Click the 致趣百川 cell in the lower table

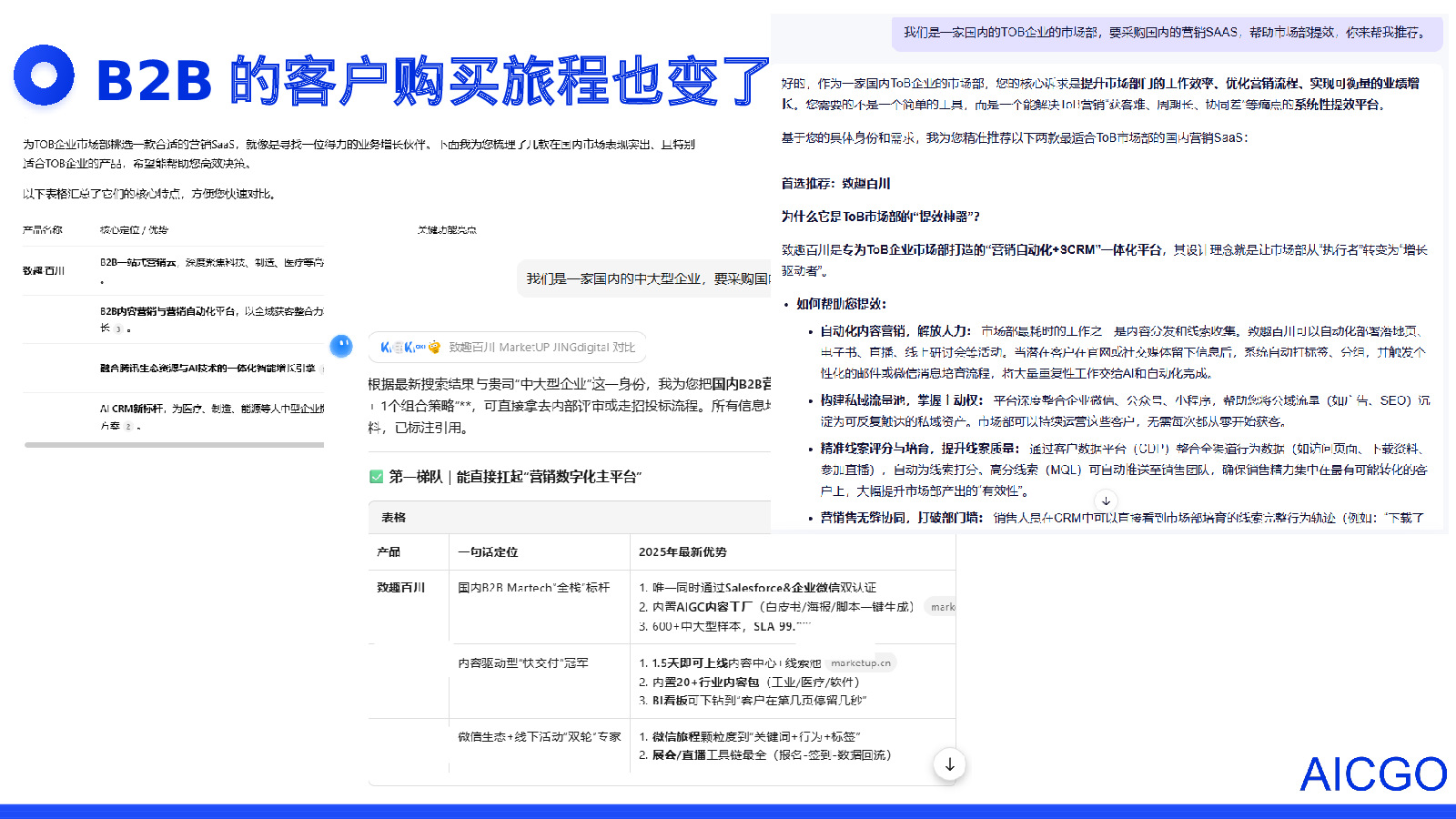tap(401, 588)
